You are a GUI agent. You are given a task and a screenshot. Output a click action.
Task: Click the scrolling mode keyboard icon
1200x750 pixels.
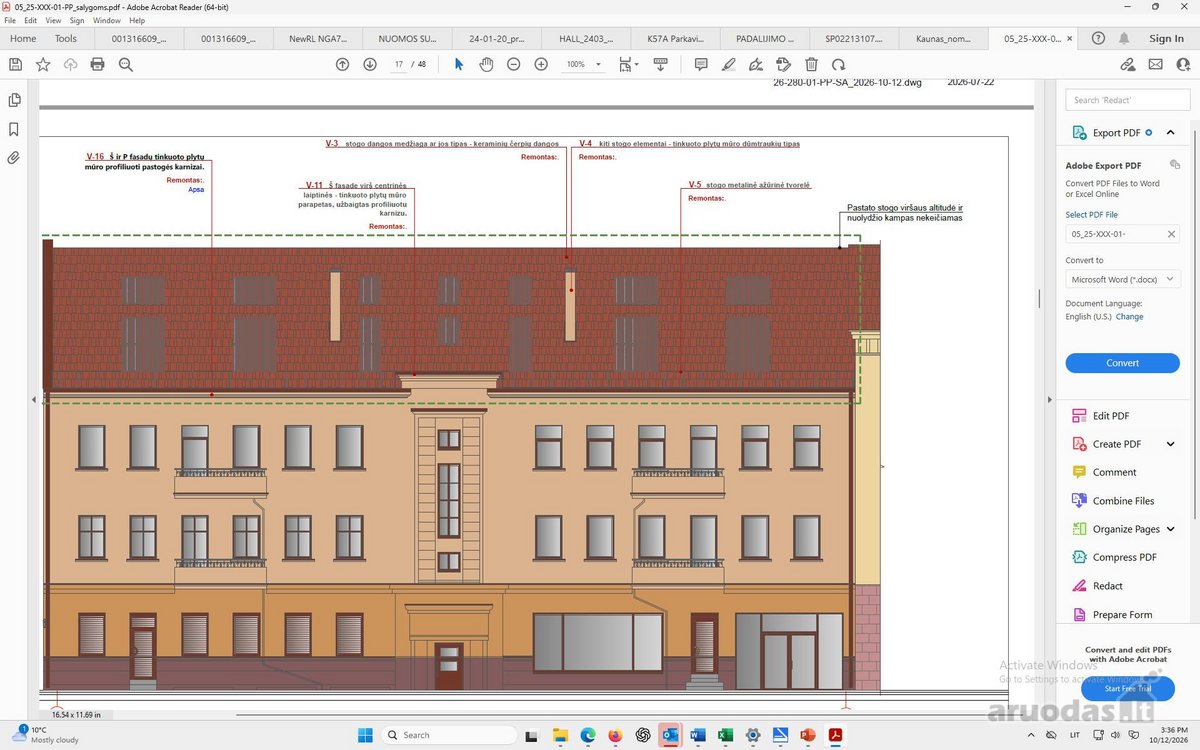pos(660,64)
